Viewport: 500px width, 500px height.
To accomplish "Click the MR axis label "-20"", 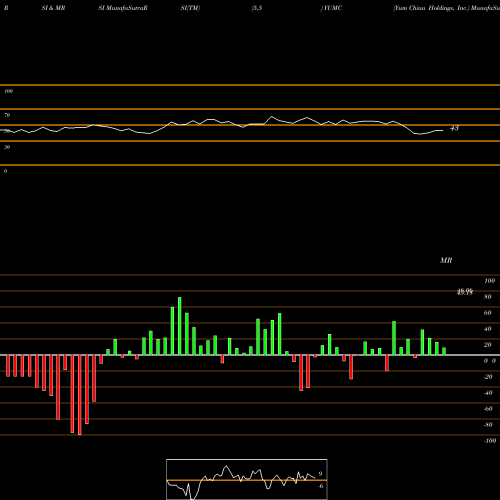I will (x=488, y=377).
